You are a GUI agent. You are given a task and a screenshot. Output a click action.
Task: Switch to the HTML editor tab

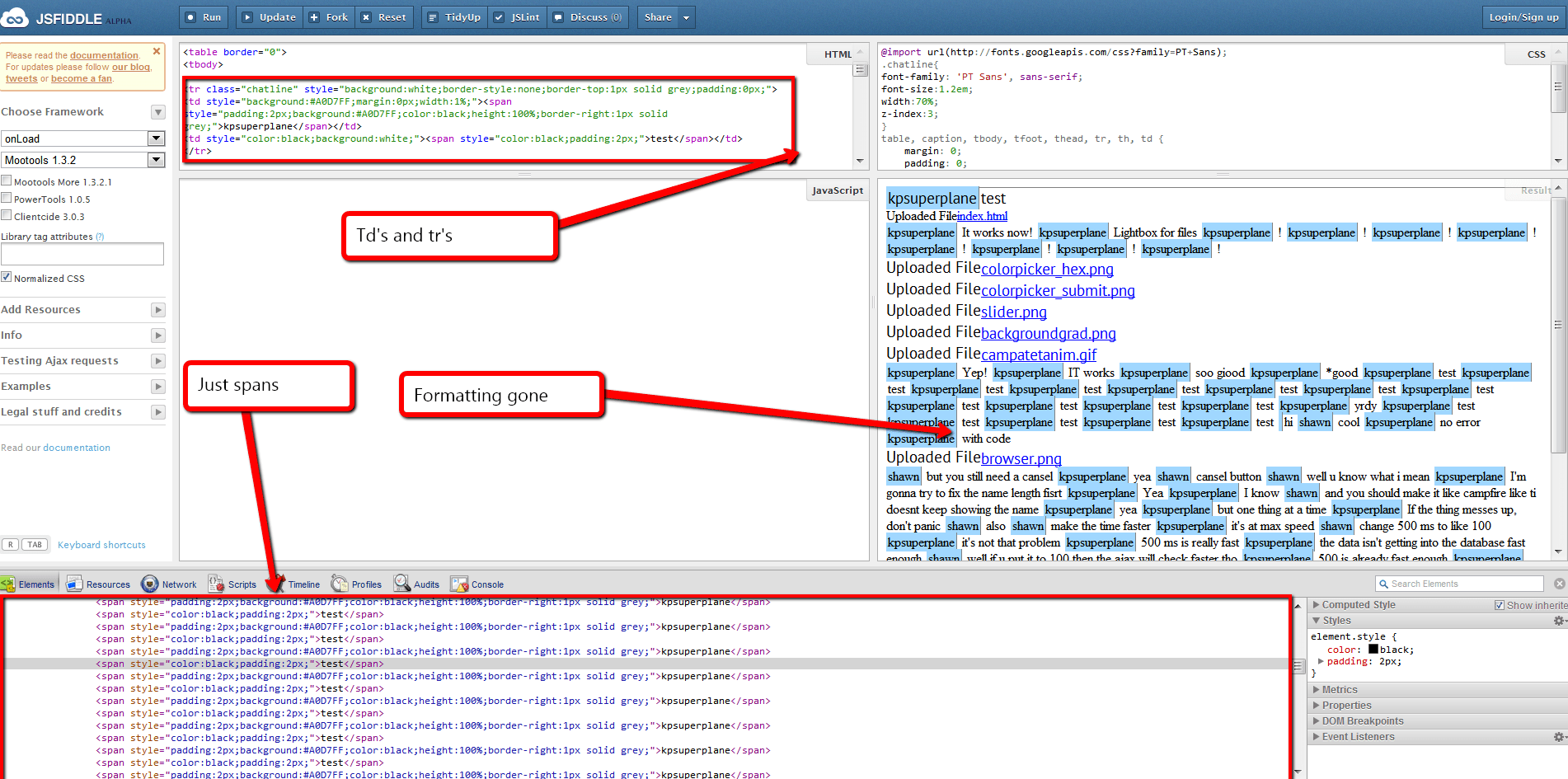837,54
